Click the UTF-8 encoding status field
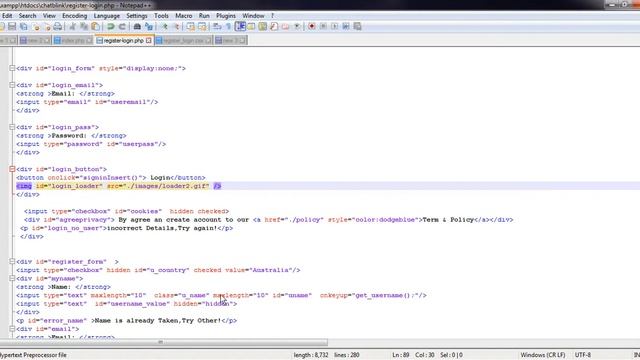 582,355
